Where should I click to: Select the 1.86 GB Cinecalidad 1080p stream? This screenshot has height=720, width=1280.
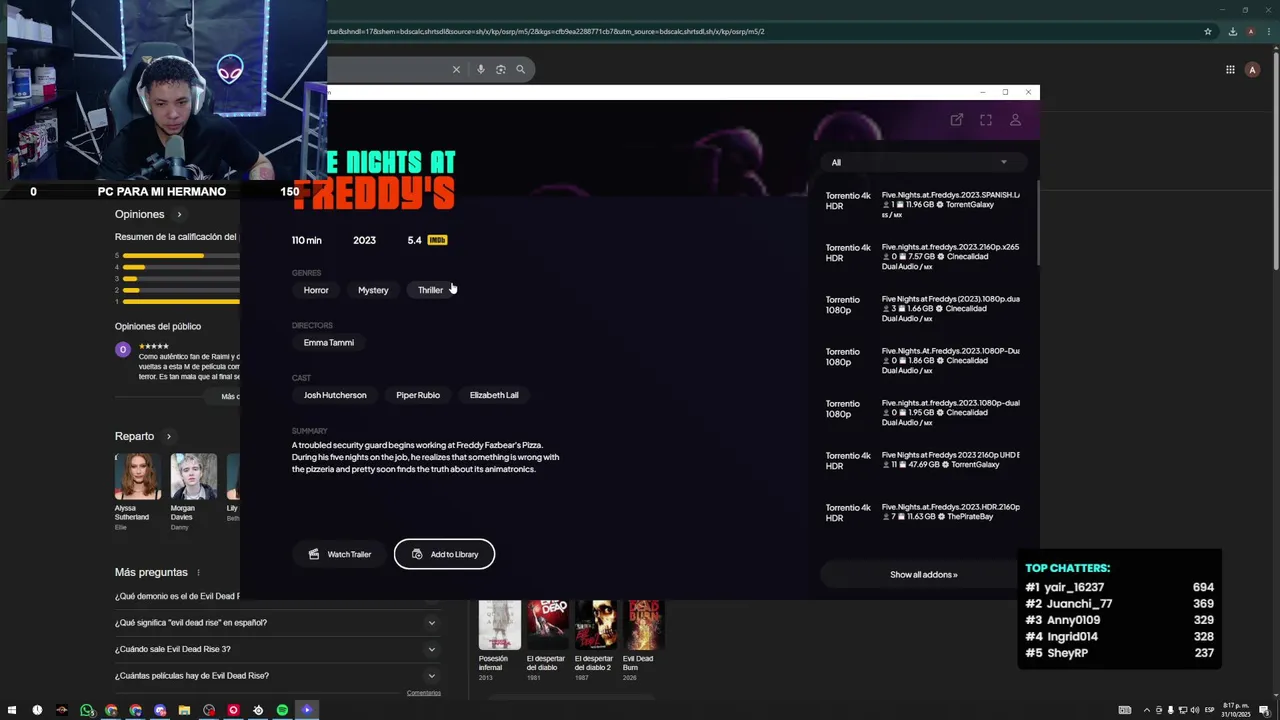coord(922,360)
